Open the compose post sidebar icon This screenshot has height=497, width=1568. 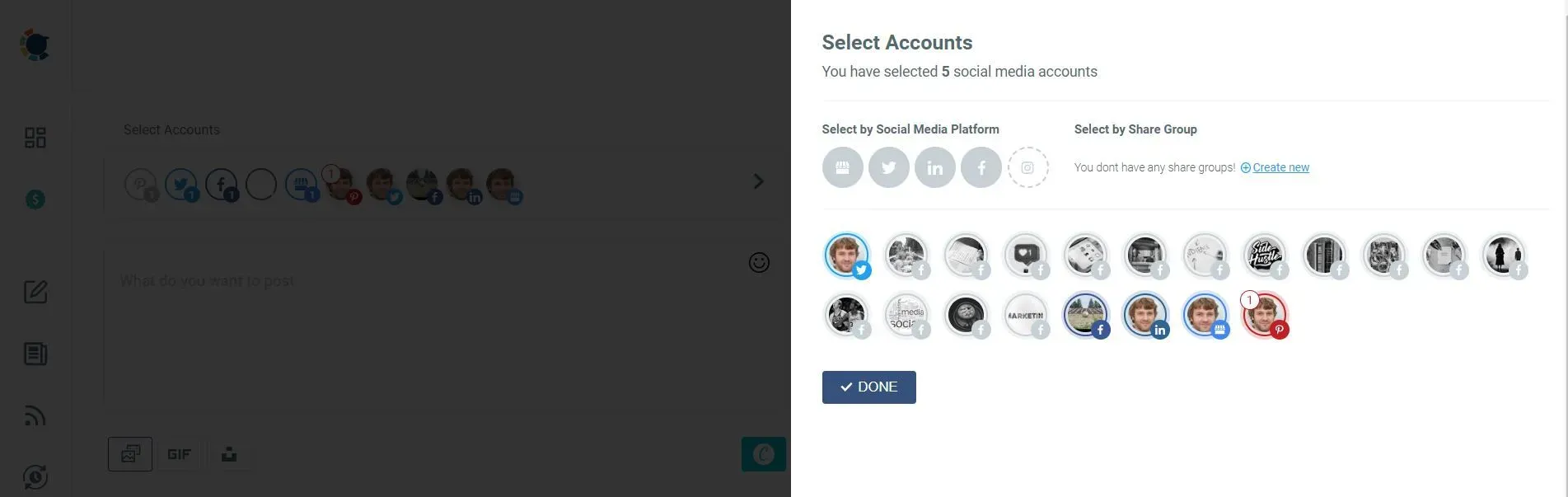point(35,292)
